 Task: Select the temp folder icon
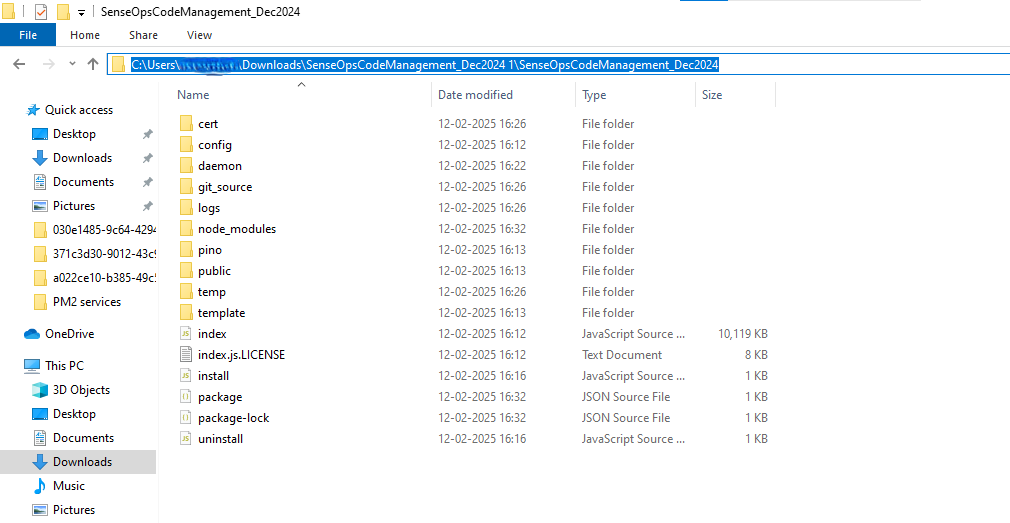[x=186, y=292]
